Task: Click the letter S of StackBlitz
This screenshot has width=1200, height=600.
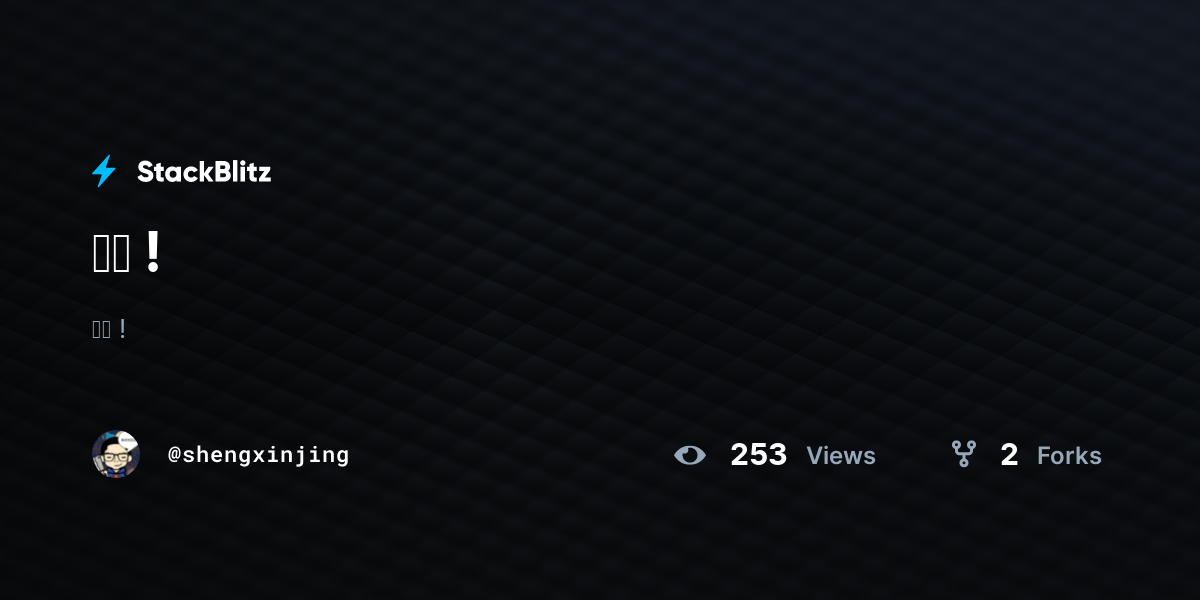Action: pos(146,172)
